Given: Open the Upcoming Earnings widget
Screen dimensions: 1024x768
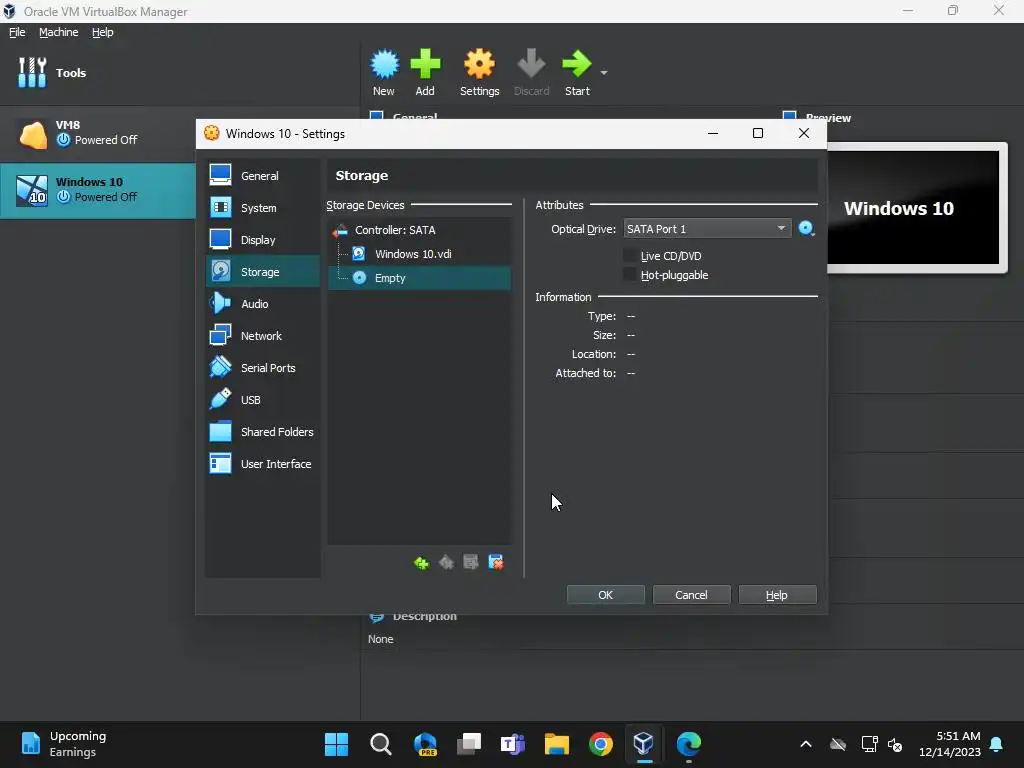Looking at the screenshot, I should pos(64,744).
